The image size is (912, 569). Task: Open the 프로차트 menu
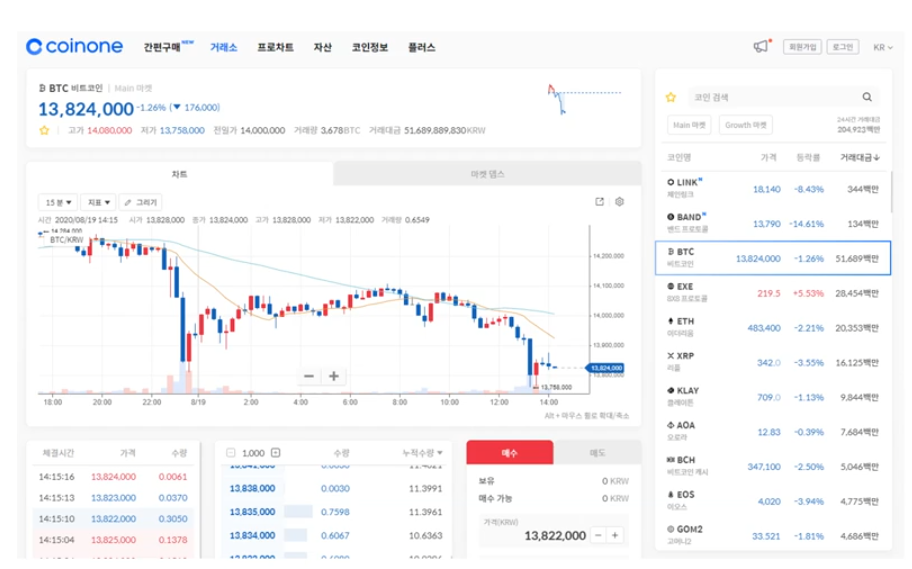point(275,47)
